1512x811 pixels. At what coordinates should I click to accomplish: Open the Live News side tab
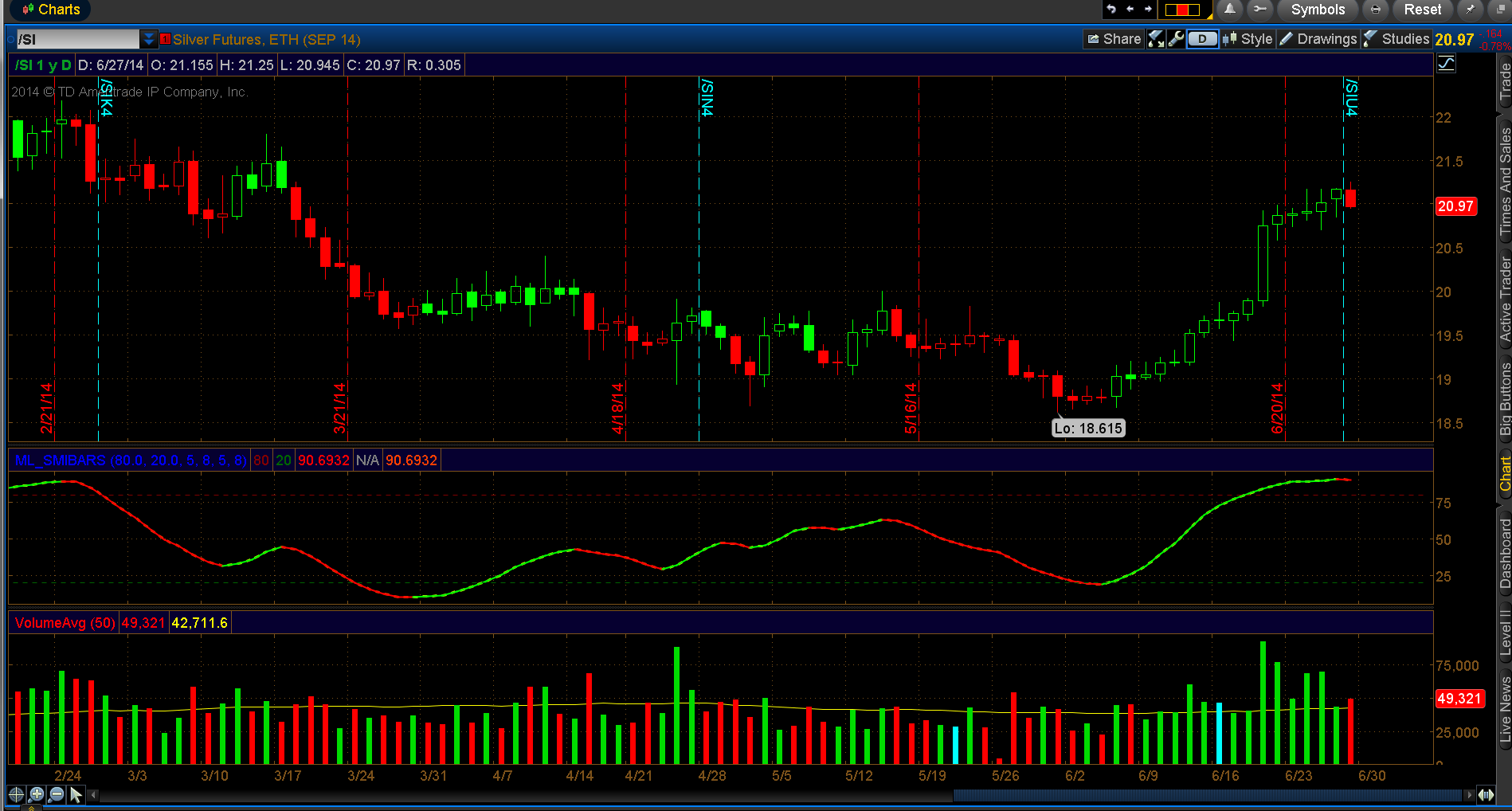click(1504, 709)
